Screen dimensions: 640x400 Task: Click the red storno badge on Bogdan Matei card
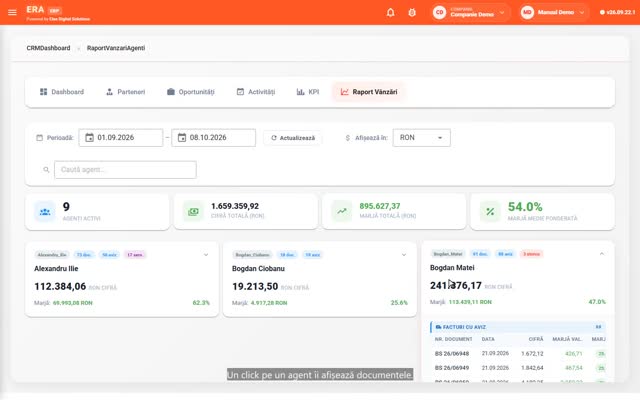531,254
